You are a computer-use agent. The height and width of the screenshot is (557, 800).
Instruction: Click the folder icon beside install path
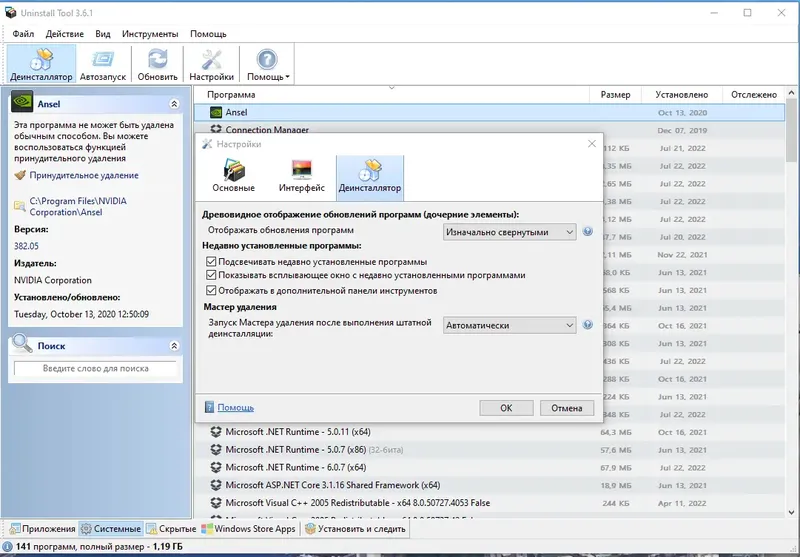pyautogui.click(x=19, y=206)
